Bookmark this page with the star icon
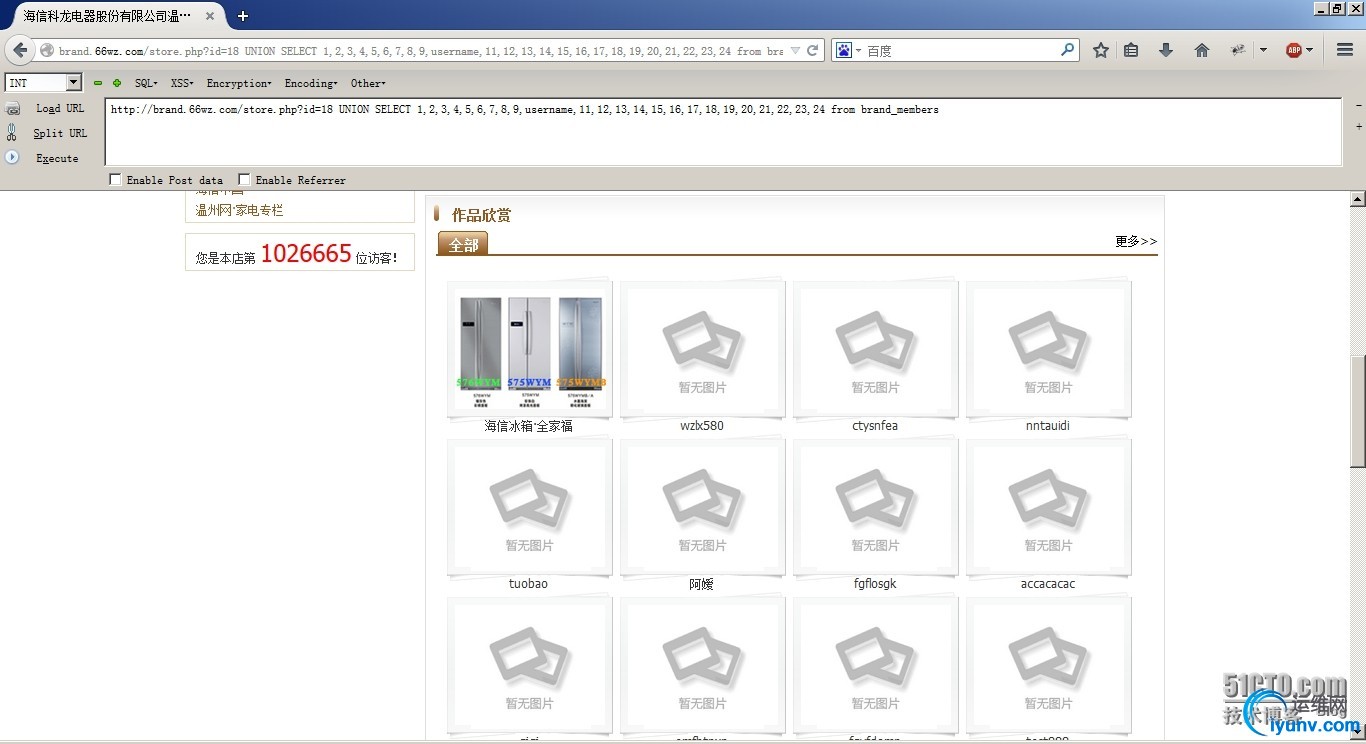 coord(1101,50)
